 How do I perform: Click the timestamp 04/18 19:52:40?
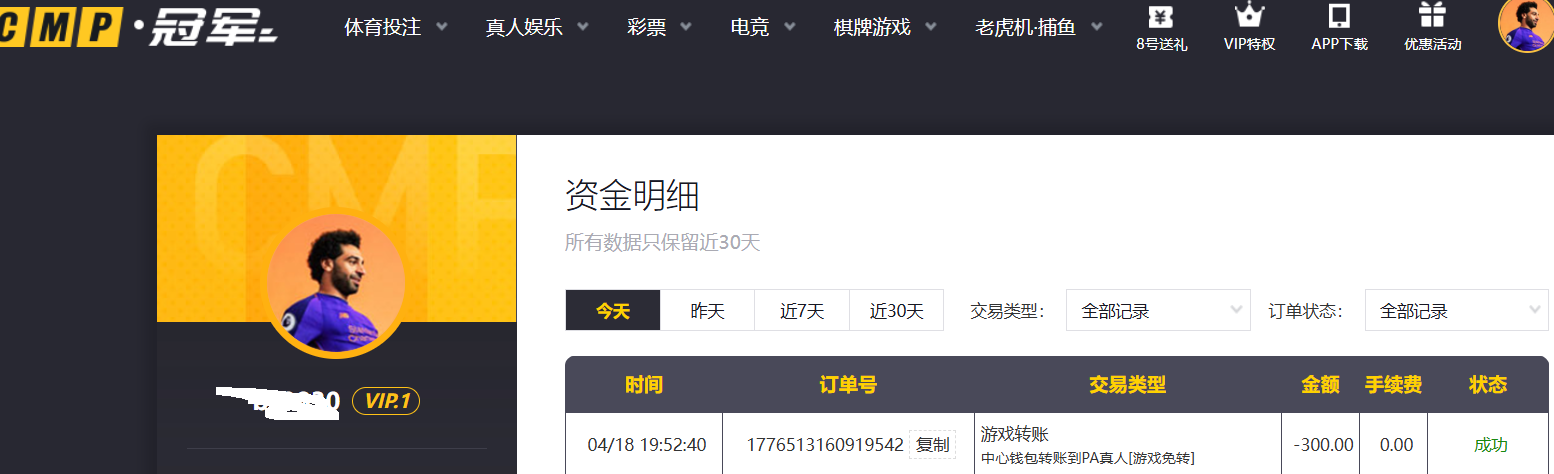pos(647,445)
